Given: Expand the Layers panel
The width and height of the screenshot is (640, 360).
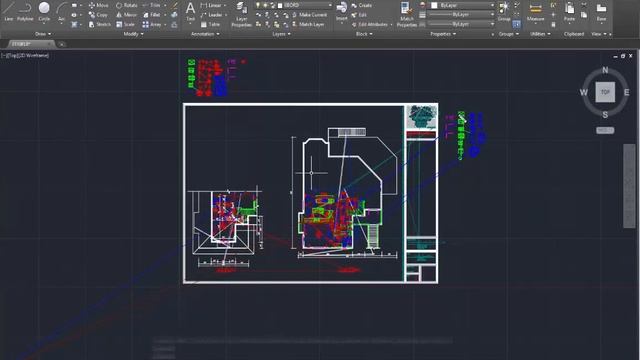Looking at the screenshot, I should click(x=282, y=34).
